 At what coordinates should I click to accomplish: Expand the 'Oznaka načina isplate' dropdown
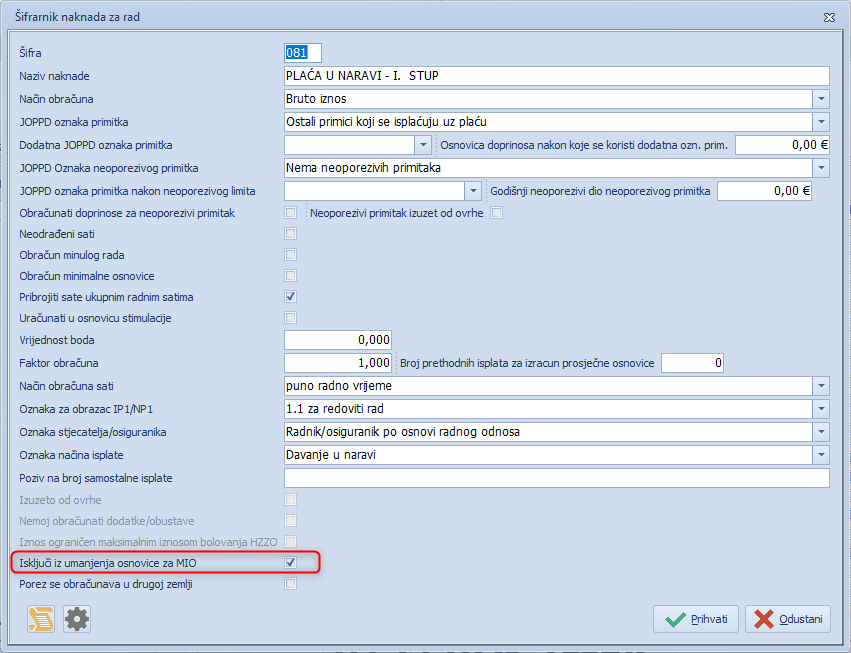coord(820,455)
